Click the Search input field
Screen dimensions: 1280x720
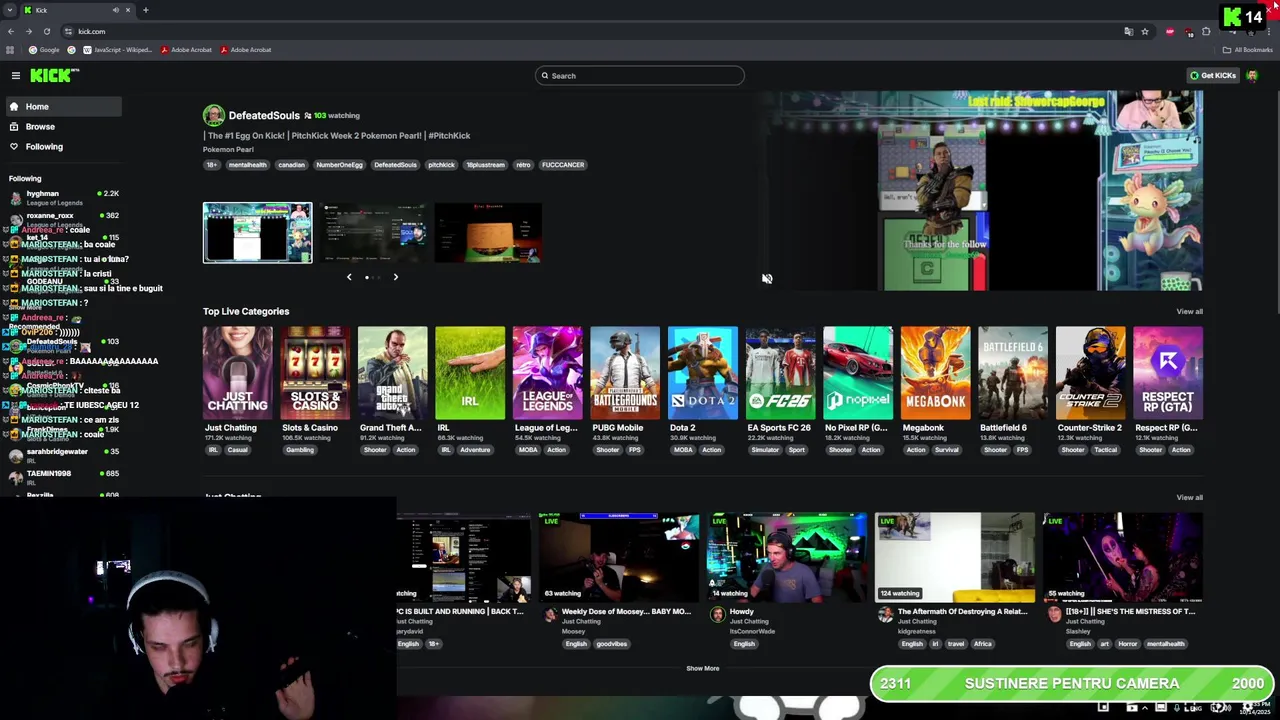(x=640, y=75)
